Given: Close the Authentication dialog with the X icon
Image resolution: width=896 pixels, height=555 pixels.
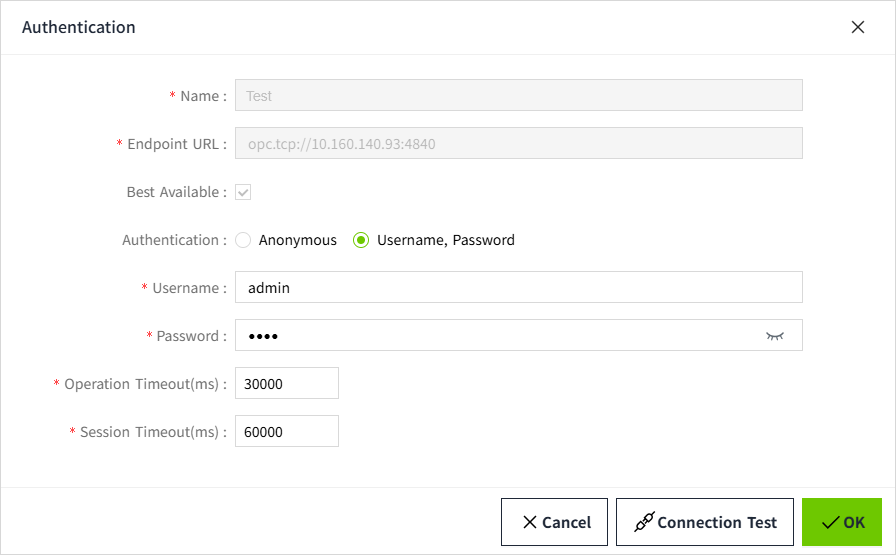Looking at the screenshot, I should pos(857,28).
